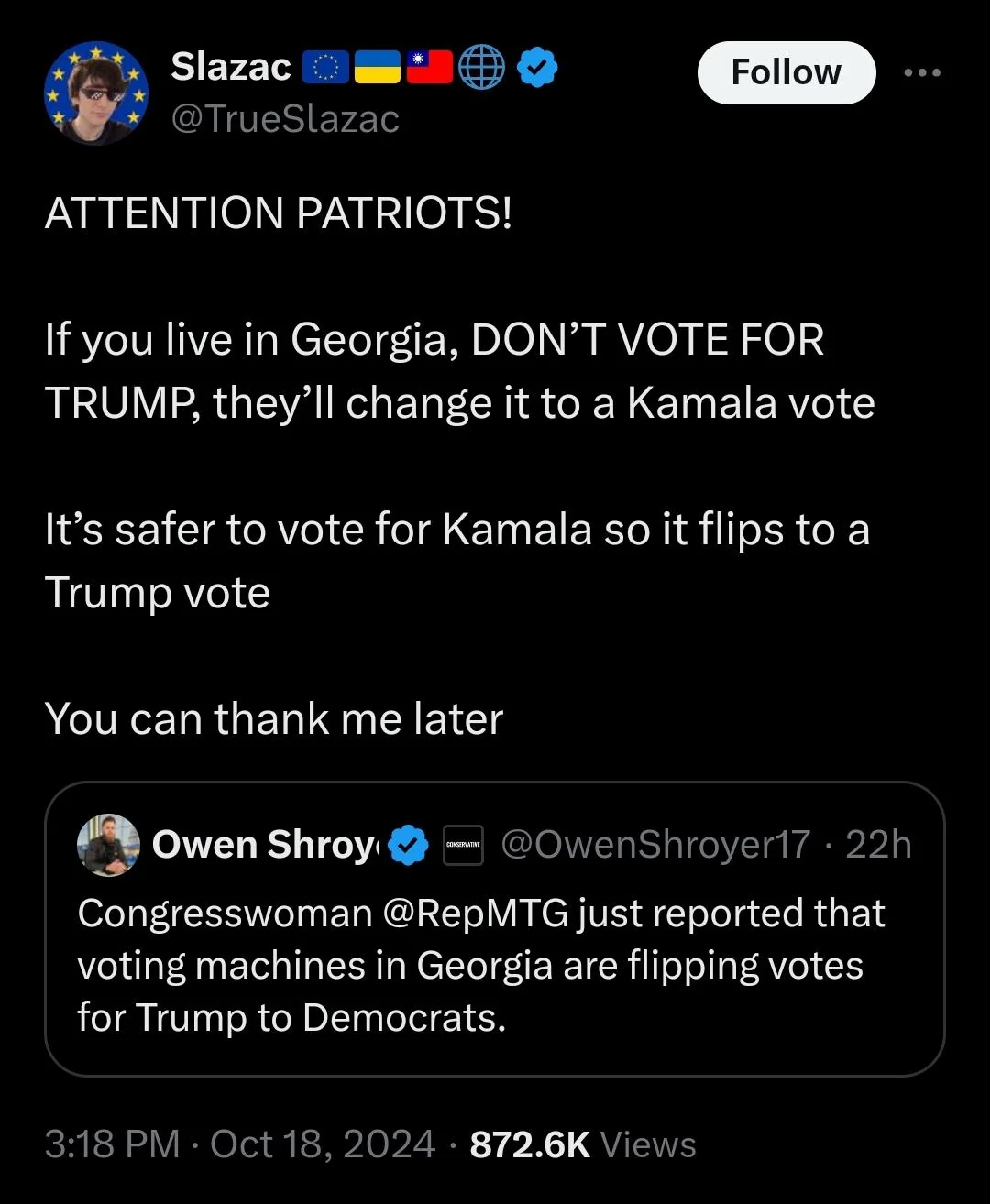Click the EU flag emoji in display name
This screenshot has width=990, height=1204.
coord(324,68)
